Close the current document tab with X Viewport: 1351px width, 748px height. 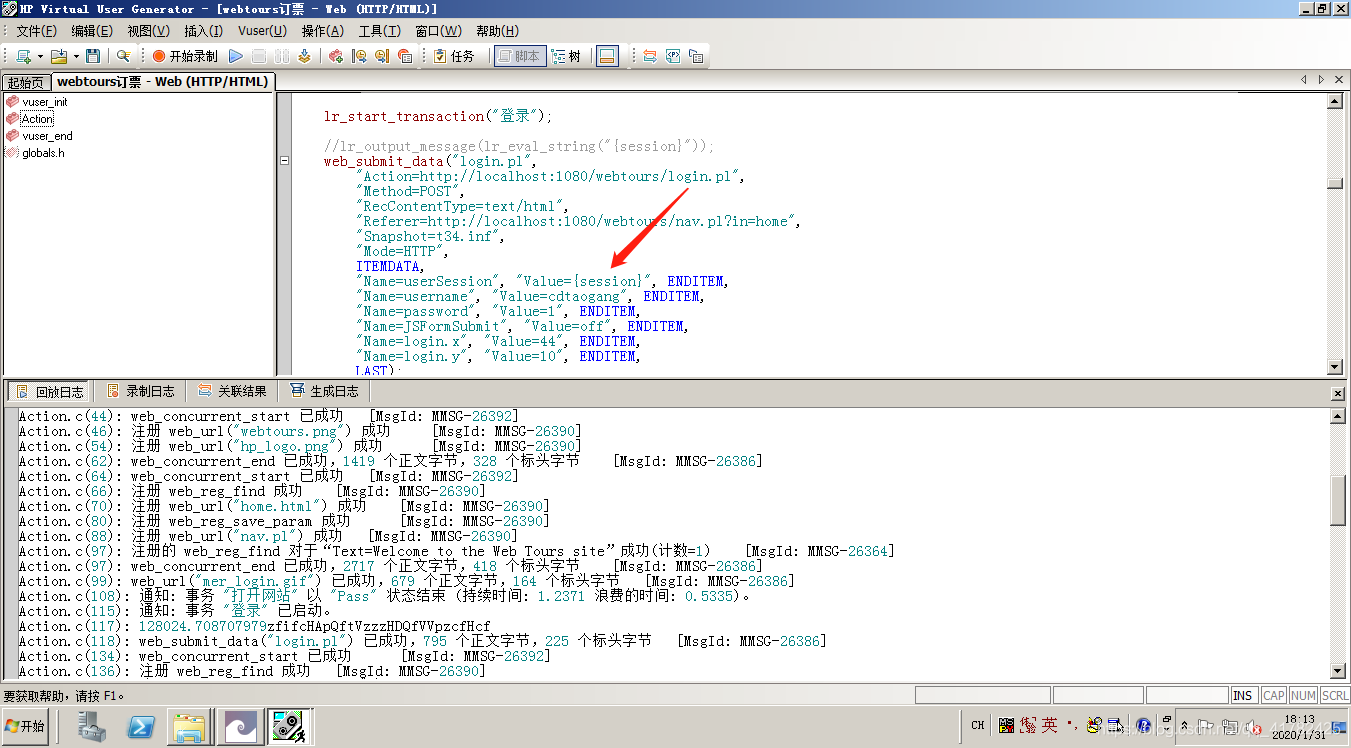pyautogui.click(x=1339, y=79)
